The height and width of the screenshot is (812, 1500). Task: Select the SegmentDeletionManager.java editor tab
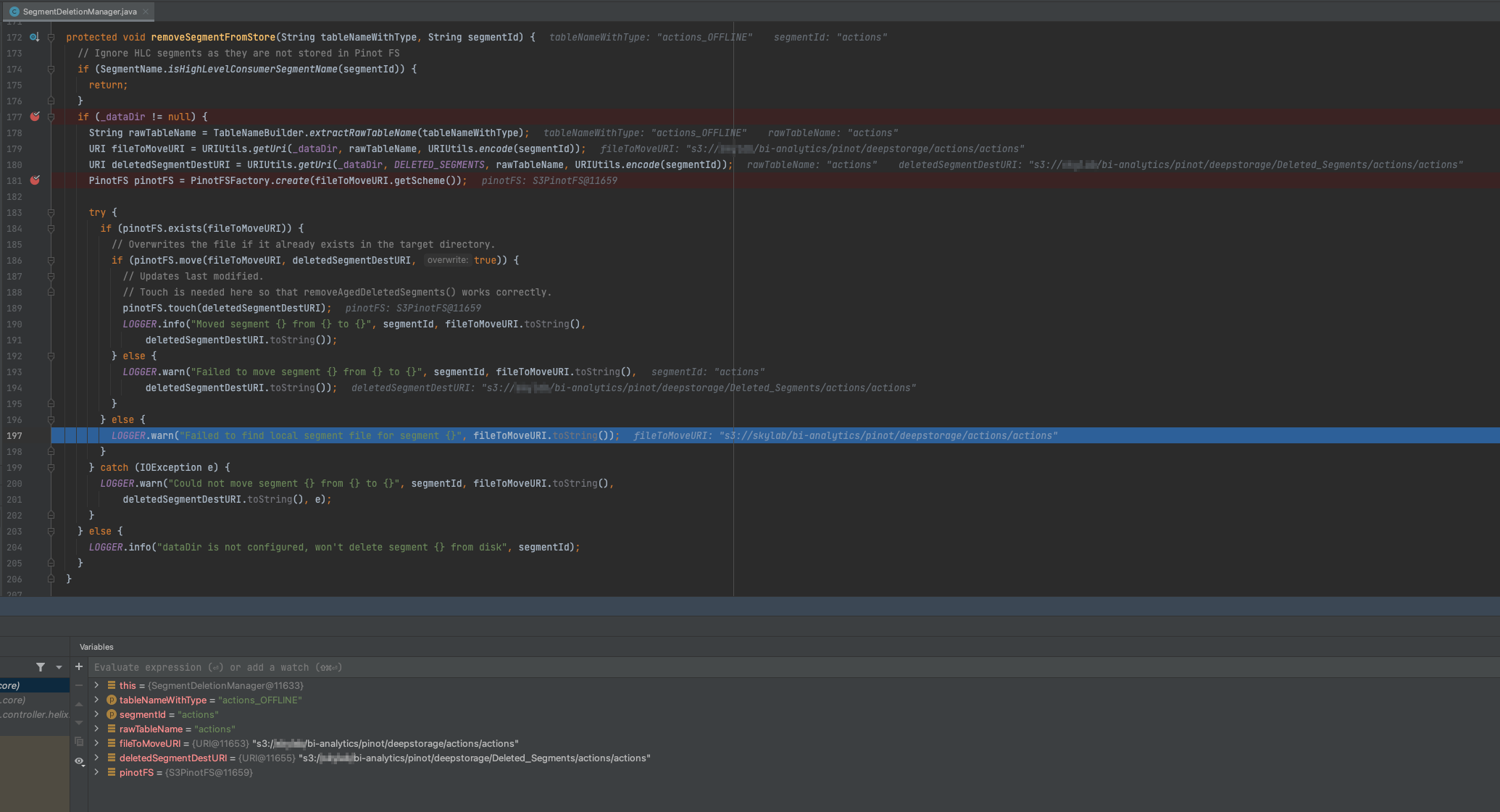(x=79, y=12)
